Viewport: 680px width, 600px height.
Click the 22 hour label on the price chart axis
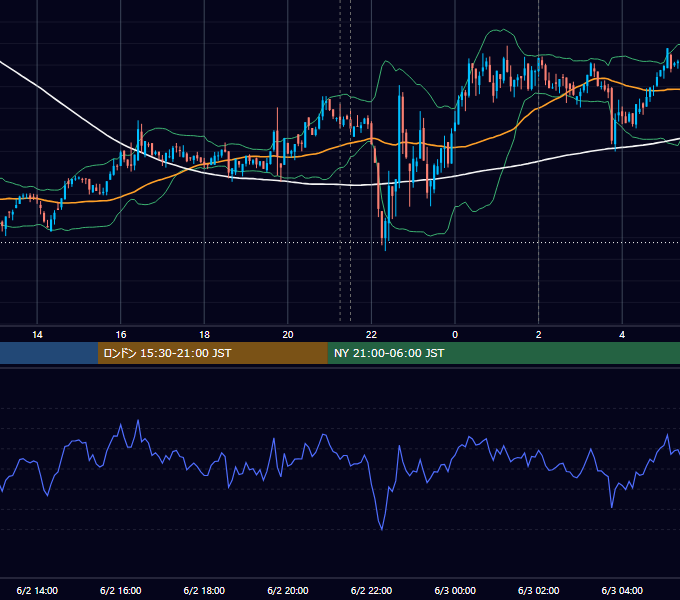tap(371, 335)
